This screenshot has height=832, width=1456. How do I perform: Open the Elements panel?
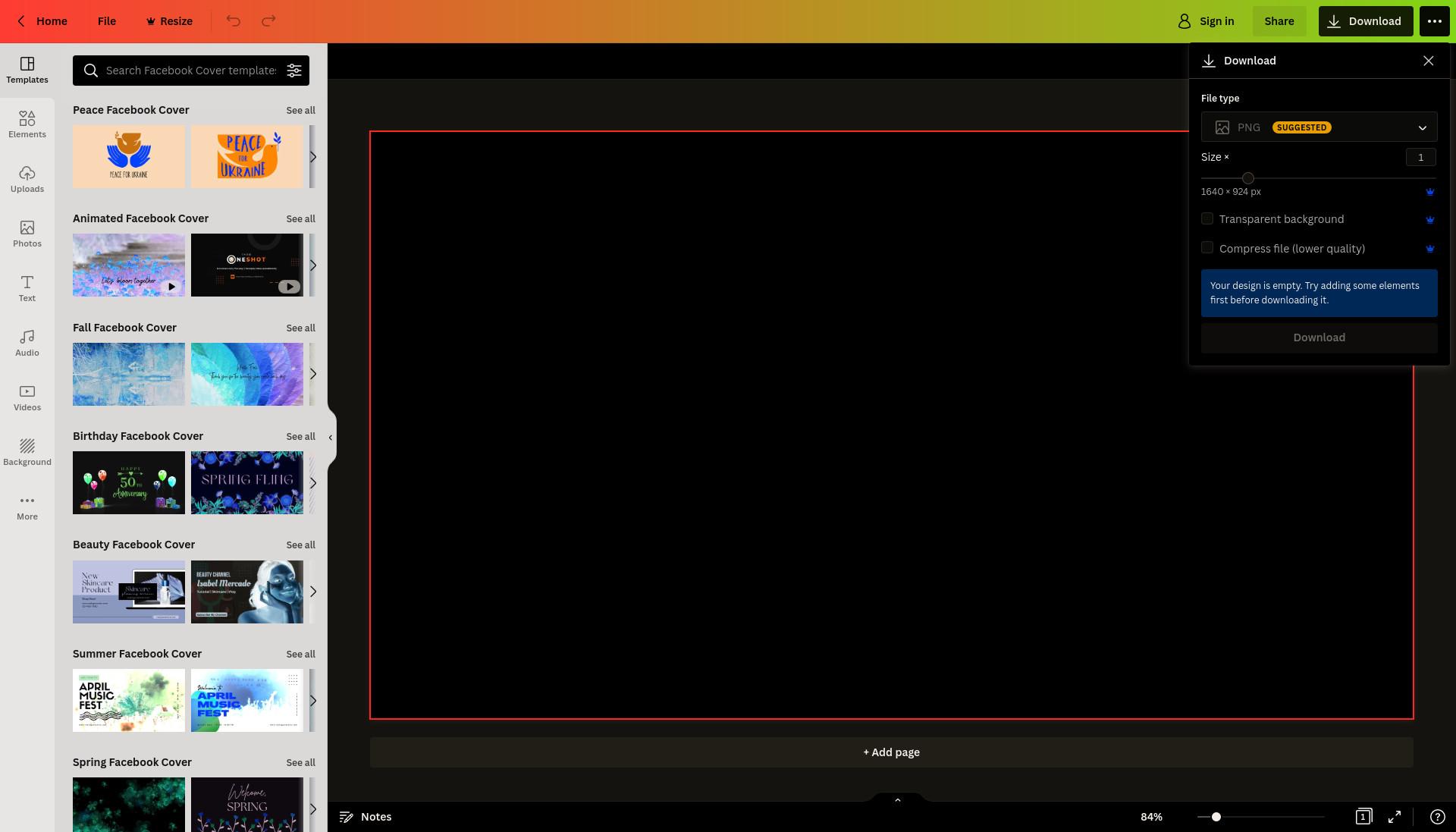(27, 125)
